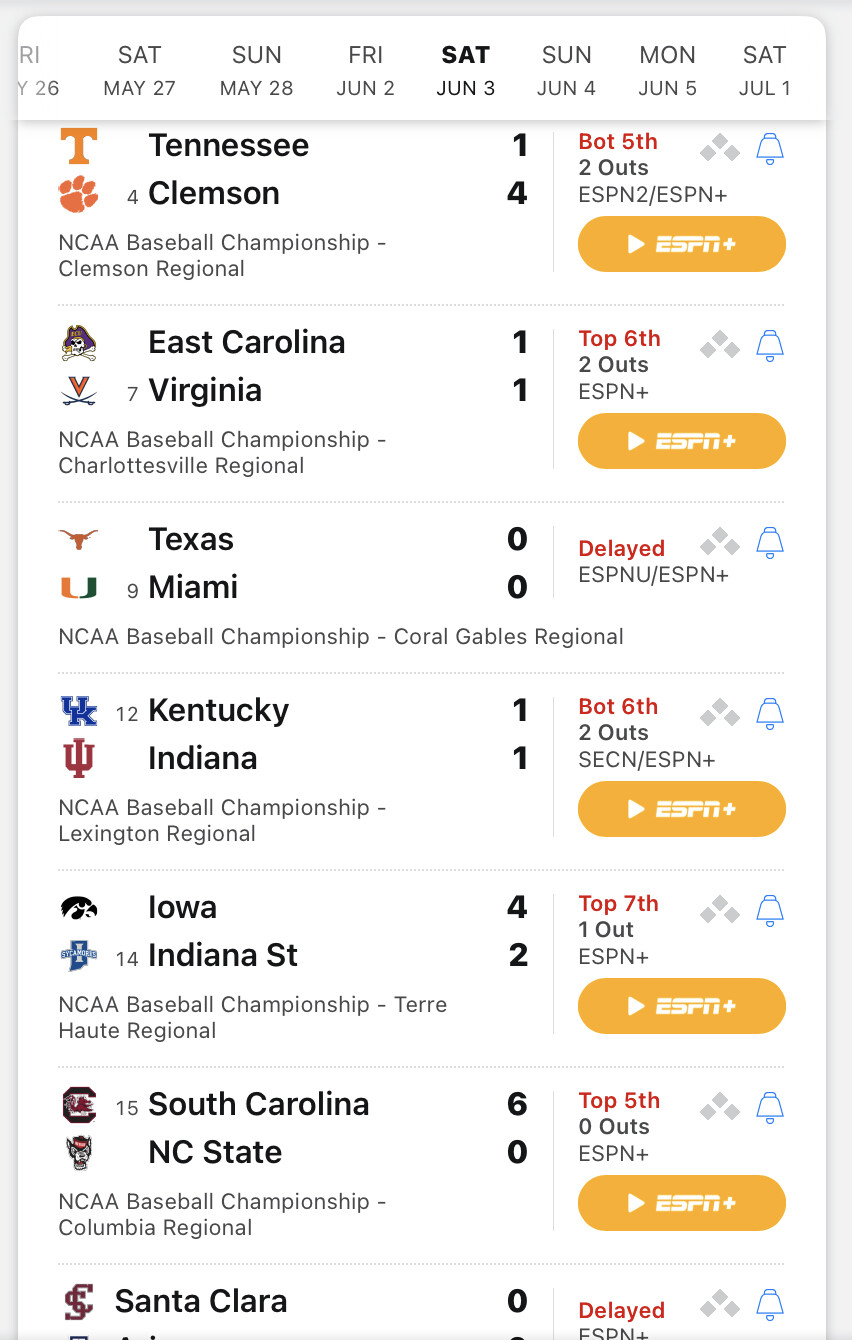Go to SAT MAY 27 date
852x1340 pixels.
pos(139,71)
